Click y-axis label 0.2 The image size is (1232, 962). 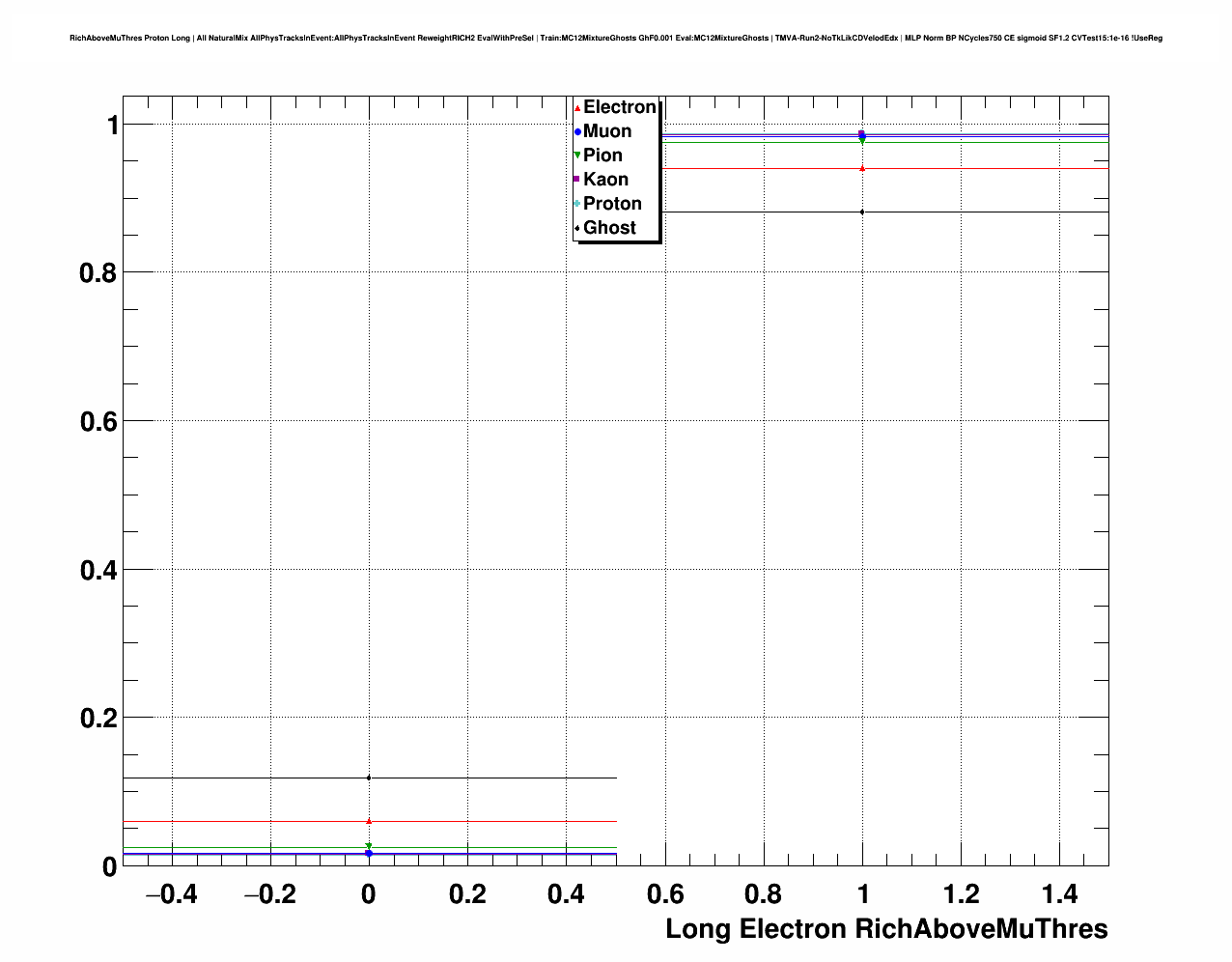point(98,719)
